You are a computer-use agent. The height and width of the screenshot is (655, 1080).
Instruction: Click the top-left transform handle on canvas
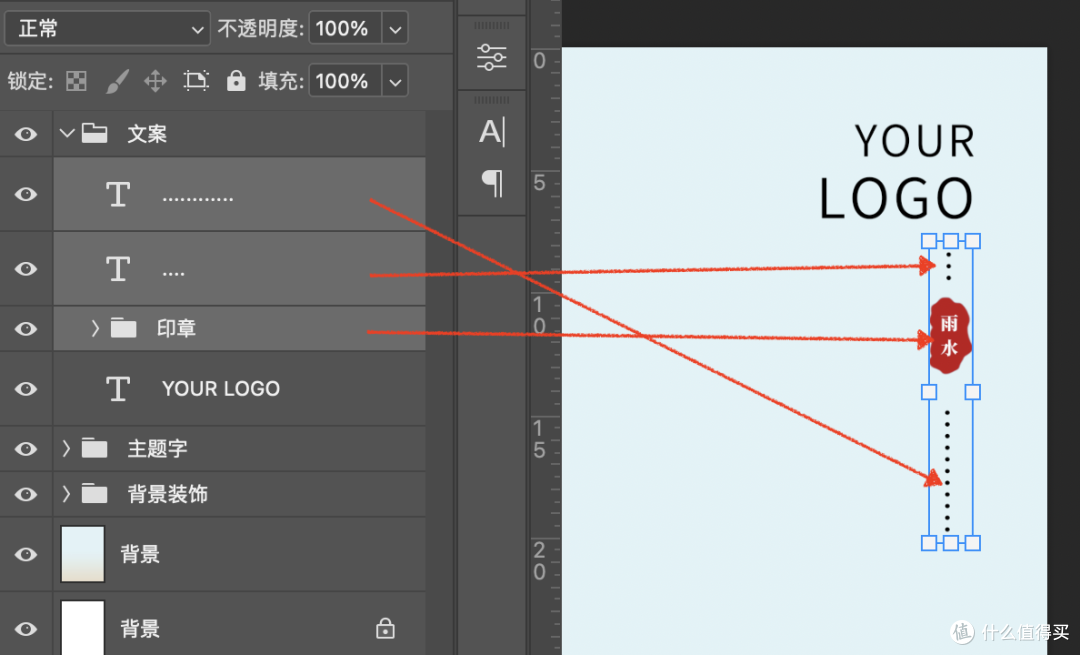point(929,241)
